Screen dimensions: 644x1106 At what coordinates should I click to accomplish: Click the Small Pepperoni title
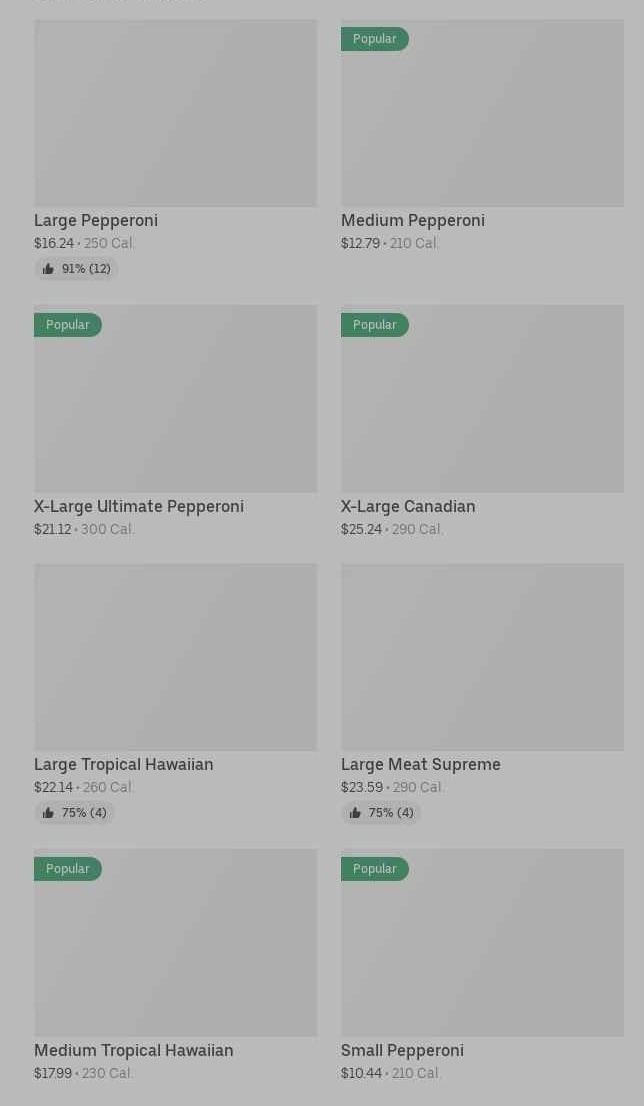coord(402,1050)
